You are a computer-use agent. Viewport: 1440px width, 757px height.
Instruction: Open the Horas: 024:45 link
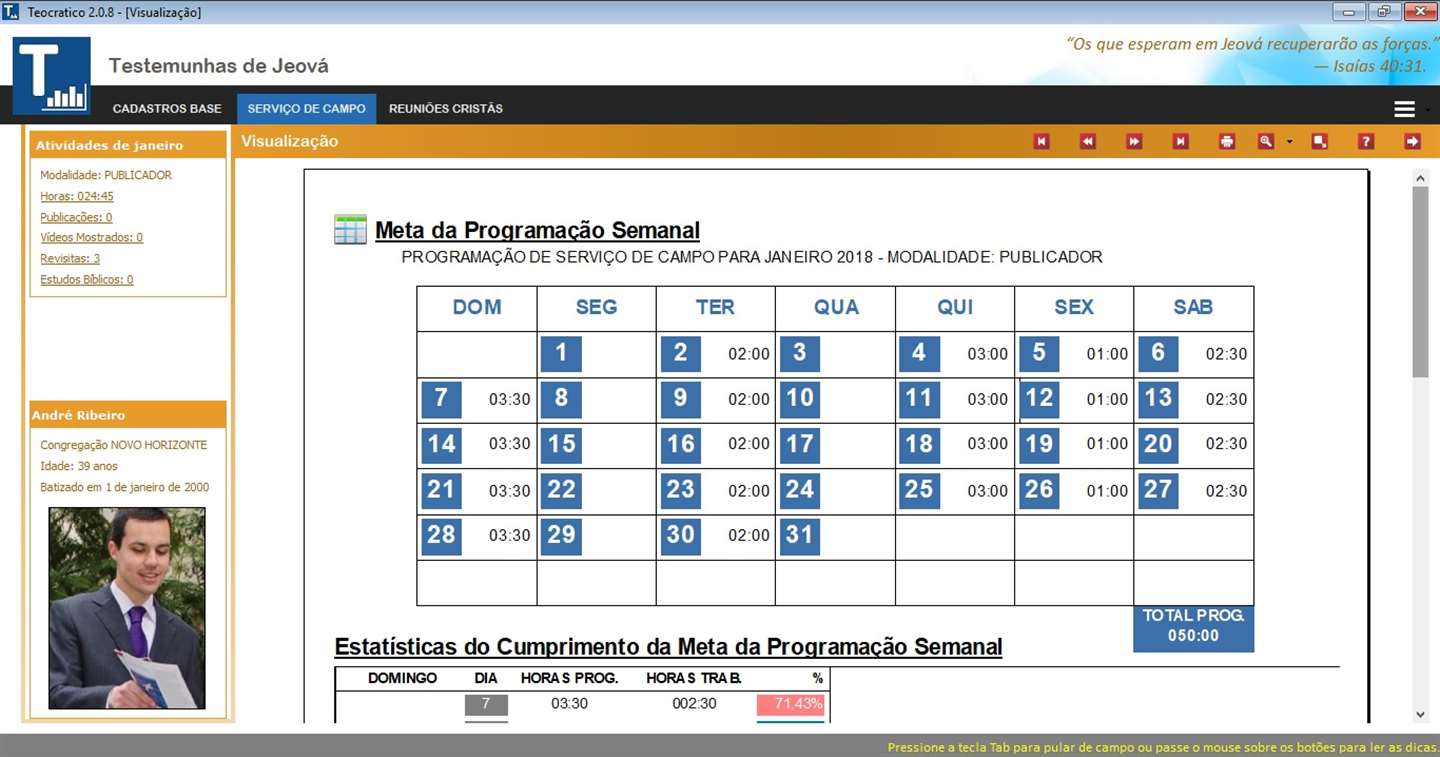[77, 196]
